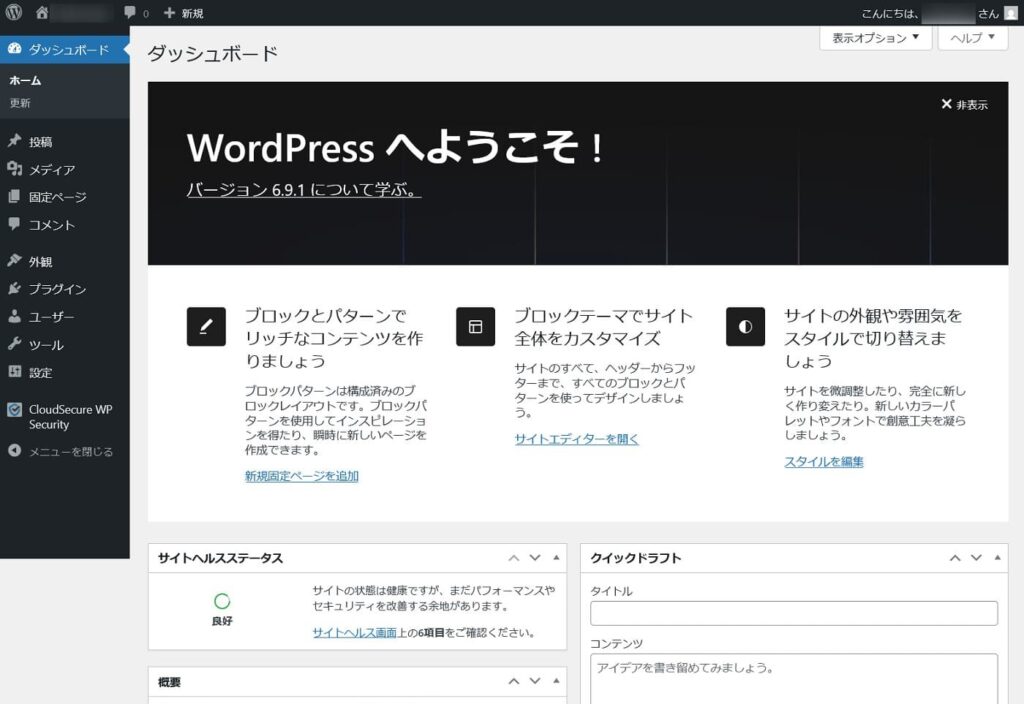Move 概要 widget down
The height and width of the screenshot is (704, 1024).
coord(535,681)
